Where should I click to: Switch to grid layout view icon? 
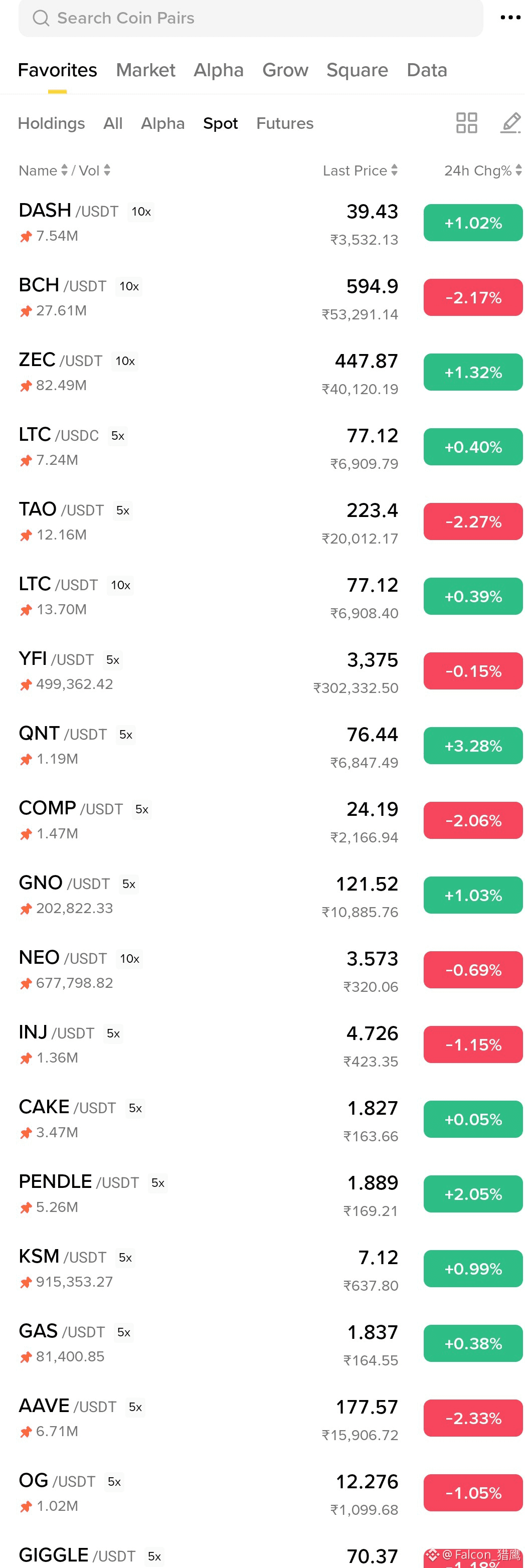coord(467,123)
